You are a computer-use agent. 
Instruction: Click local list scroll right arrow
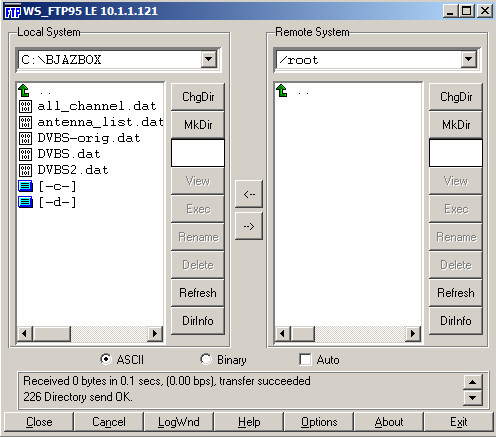click(x=155, y=333)
